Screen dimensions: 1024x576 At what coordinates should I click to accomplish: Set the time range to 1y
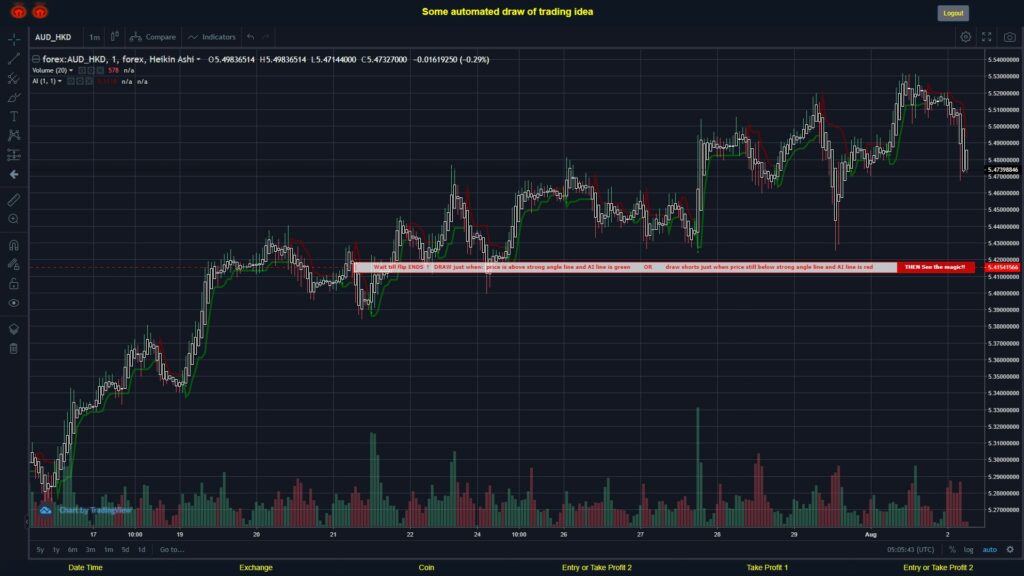click(56, 549)
